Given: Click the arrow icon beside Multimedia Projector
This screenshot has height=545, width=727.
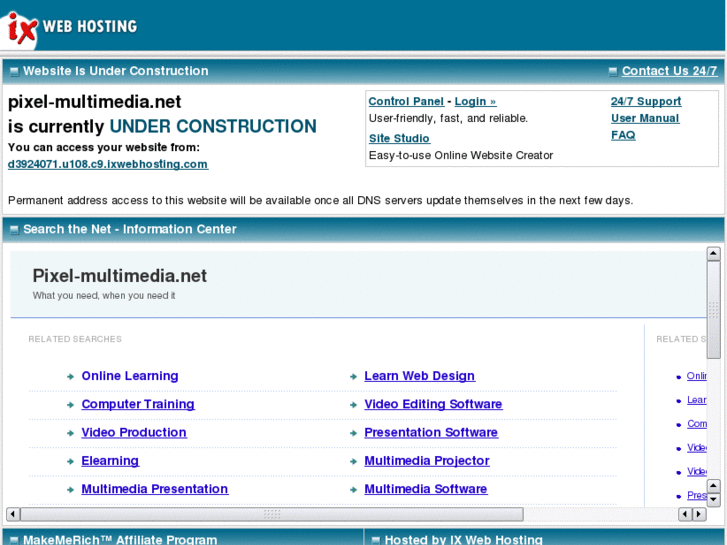Looking at the screenshot, I should pyautogui.click(x=353, y=462).
